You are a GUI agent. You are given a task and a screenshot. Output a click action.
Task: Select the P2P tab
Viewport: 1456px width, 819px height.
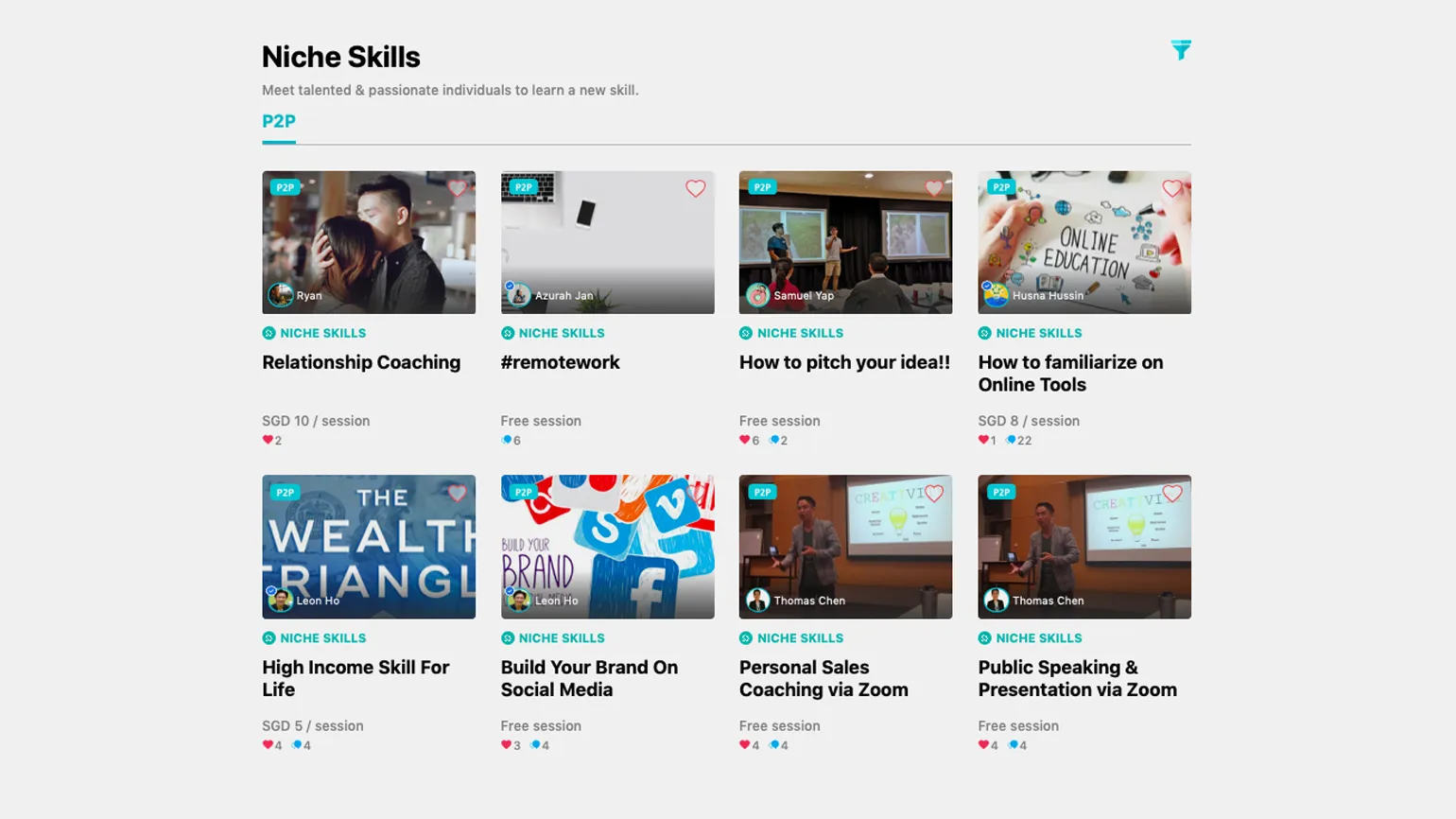coord(279,122)
